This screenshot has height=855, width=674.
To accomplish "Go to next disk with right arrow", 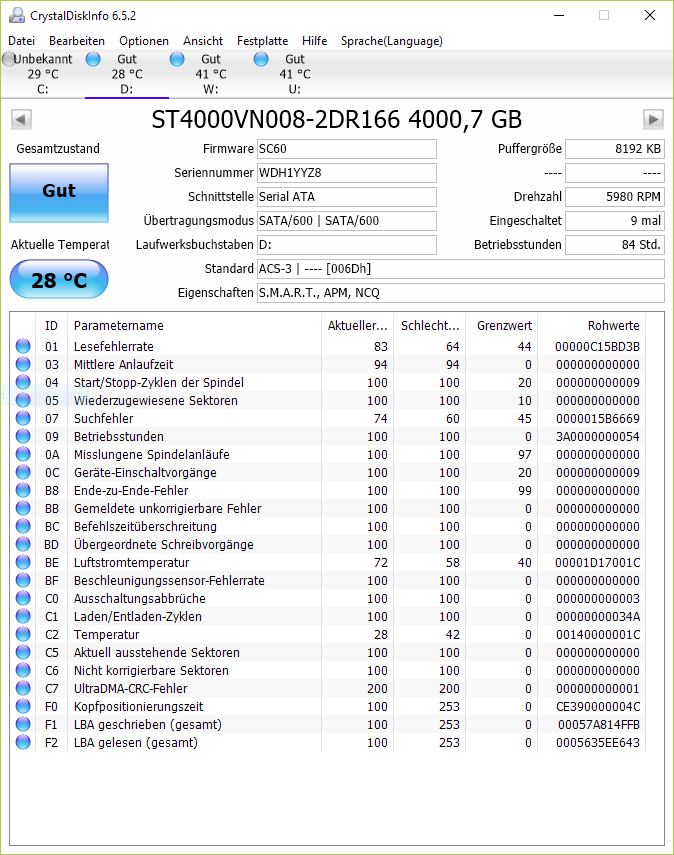I will point(653,119).
